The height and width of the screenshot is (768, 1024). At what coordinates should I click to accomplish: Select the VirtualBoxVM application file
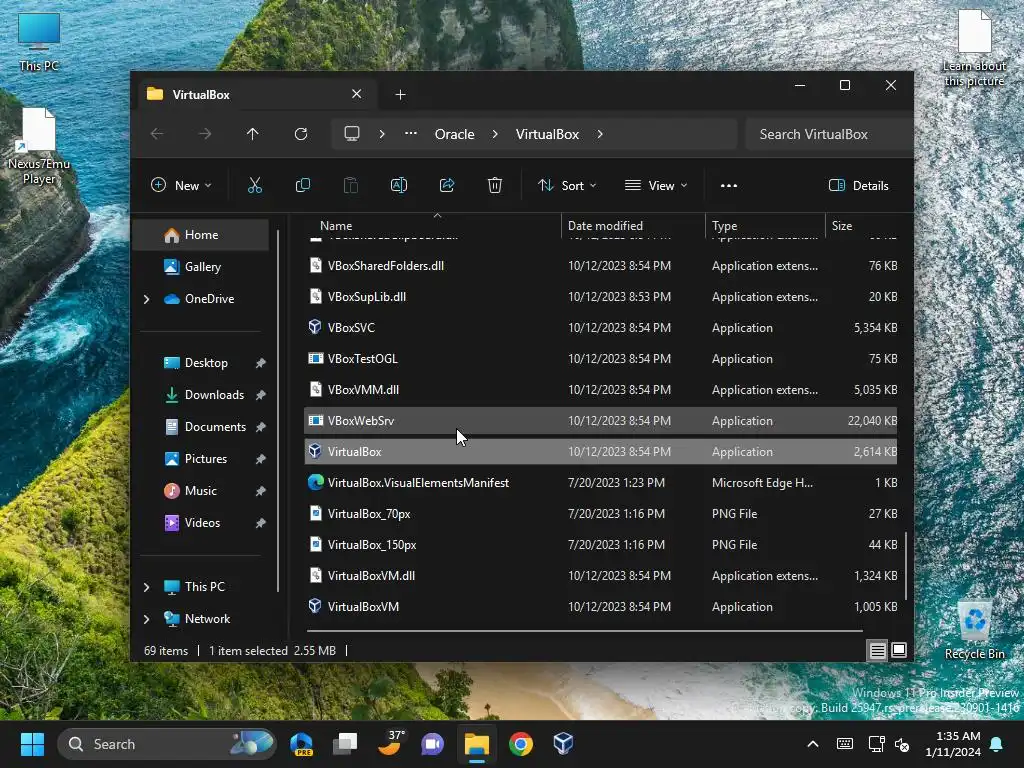(601, 607)
